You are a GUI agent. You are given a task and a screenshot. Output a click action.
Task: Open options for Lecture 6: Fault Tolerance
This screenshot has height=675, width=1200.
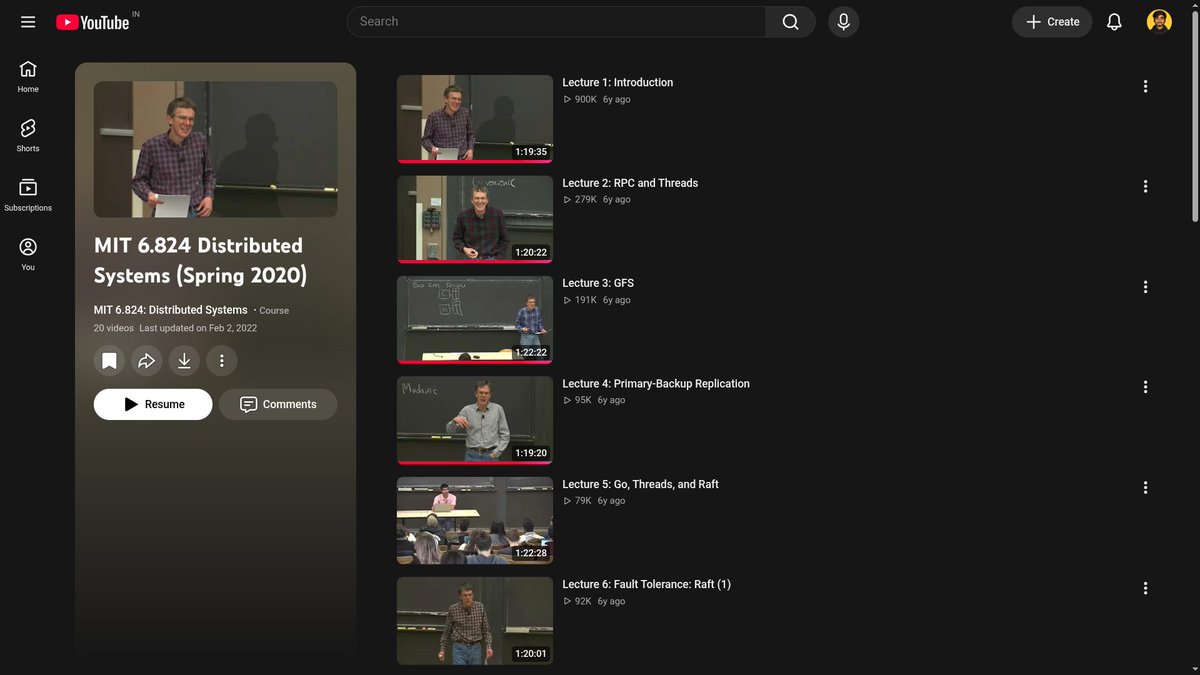coord(1145,588)
